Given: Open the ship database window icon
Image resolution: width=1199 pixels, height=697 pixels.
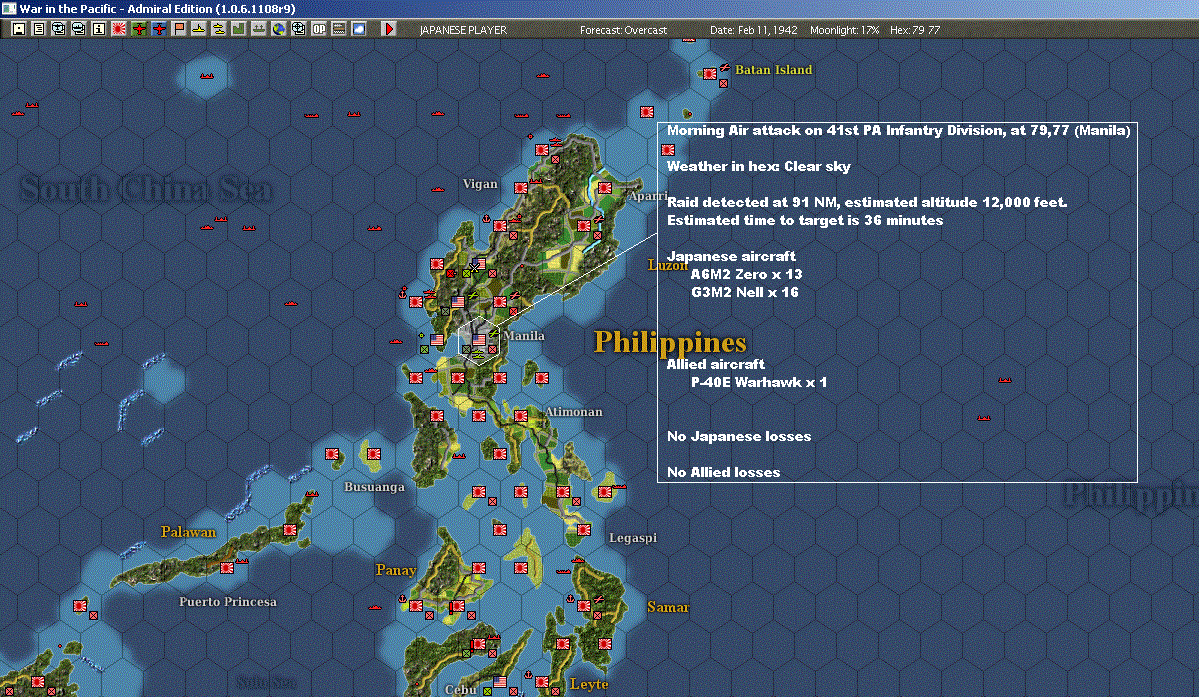Looking at the screenshot, I should point(79,28).
